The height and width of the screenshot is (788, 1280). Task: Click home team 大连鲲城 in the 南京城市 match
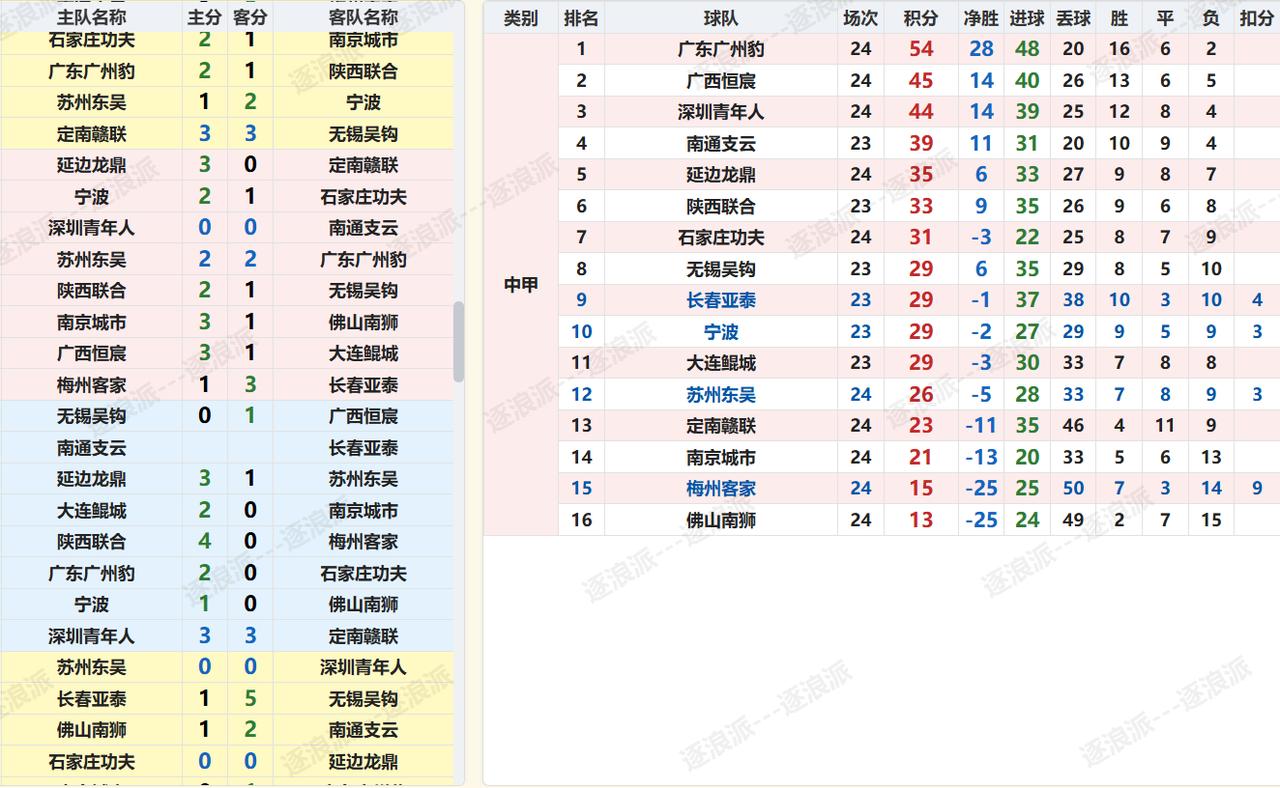point(91,511)
